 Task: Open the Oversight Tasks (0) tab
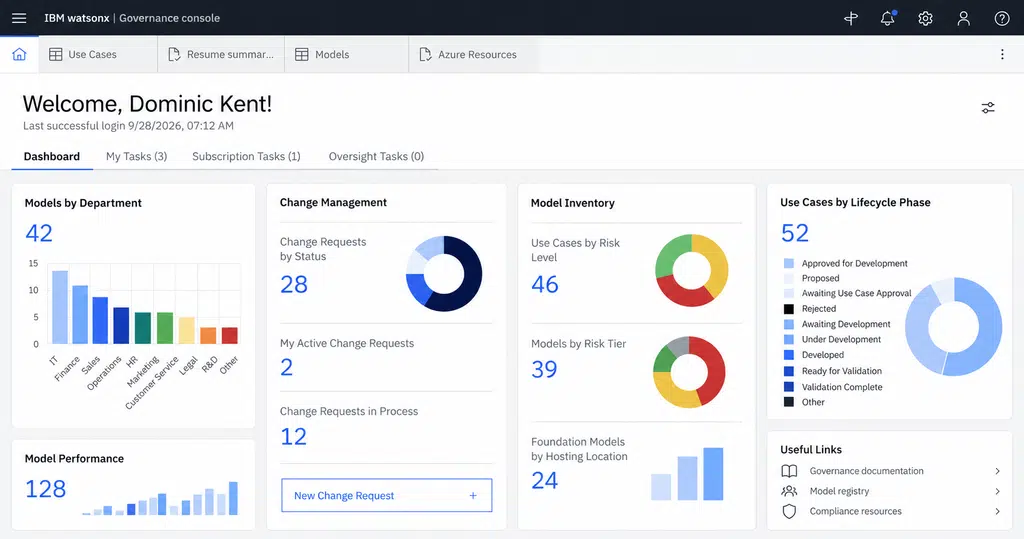[x=376, y=156]
